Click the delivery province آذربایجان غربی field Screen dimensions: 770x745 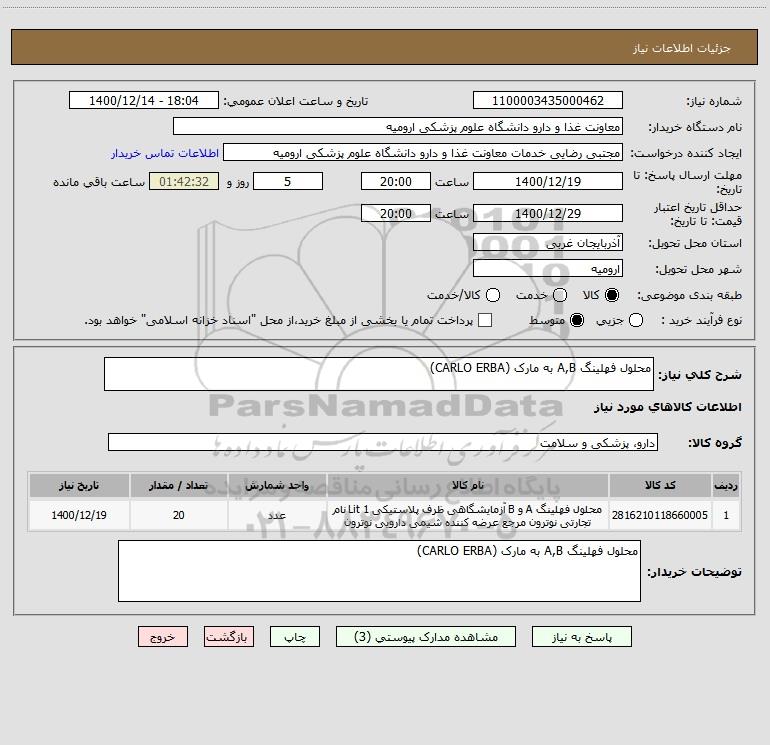click(x=548, y=243)
